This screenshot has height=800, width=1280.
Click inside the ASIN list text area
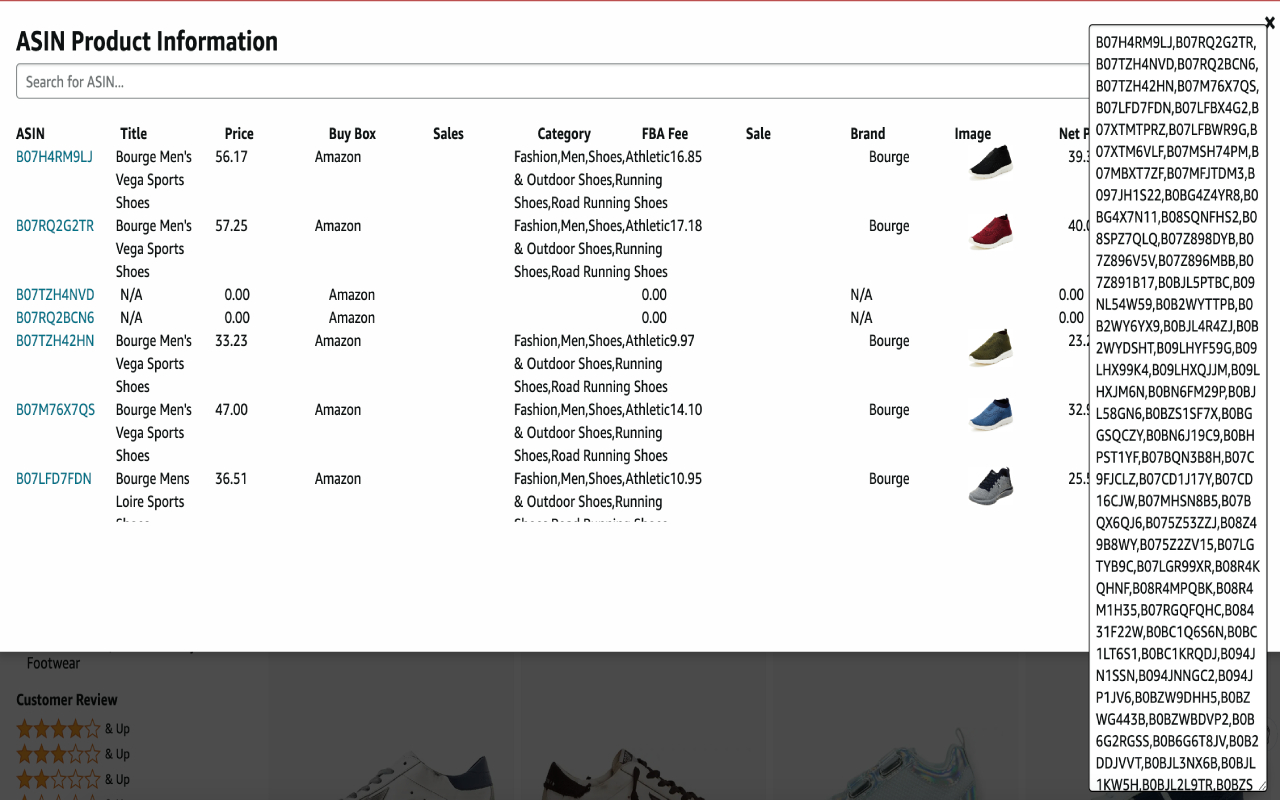1177,400
